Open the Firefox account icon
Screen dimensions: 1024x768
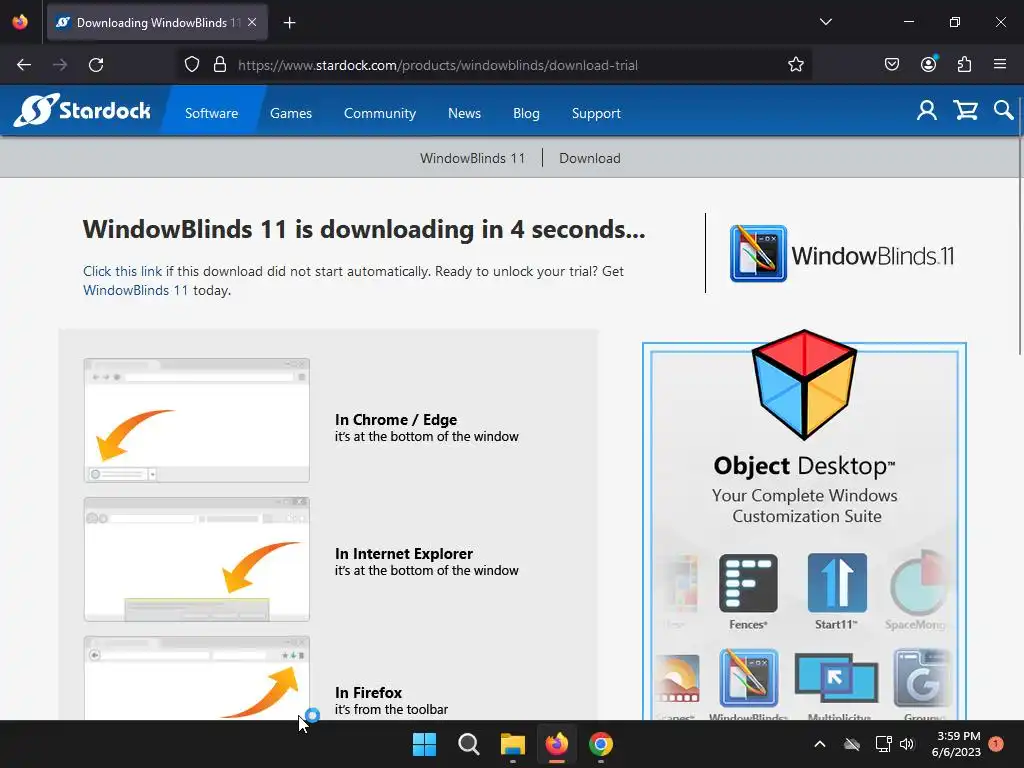pyautogui.click(x=928, y=65)
